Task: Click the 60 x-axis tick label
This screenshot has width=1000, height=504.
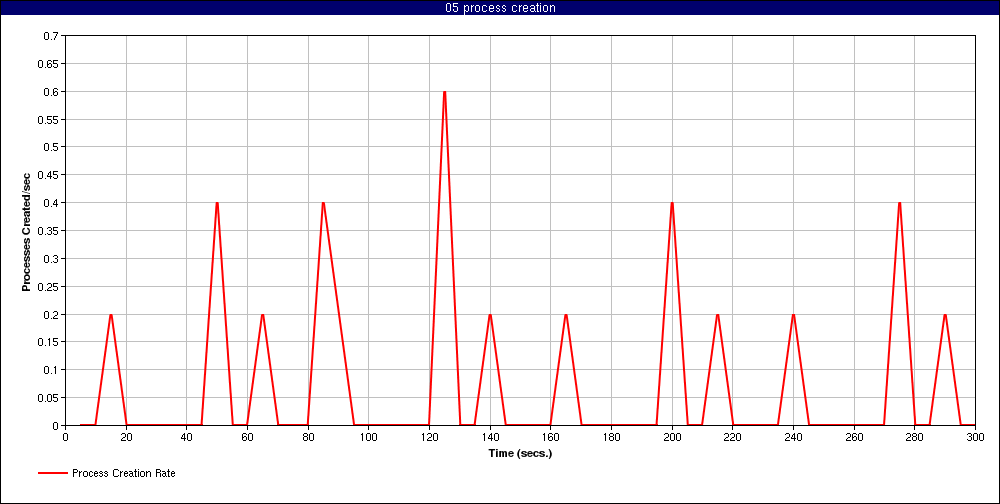Action: pyautogui.click(x=247, y=437)
